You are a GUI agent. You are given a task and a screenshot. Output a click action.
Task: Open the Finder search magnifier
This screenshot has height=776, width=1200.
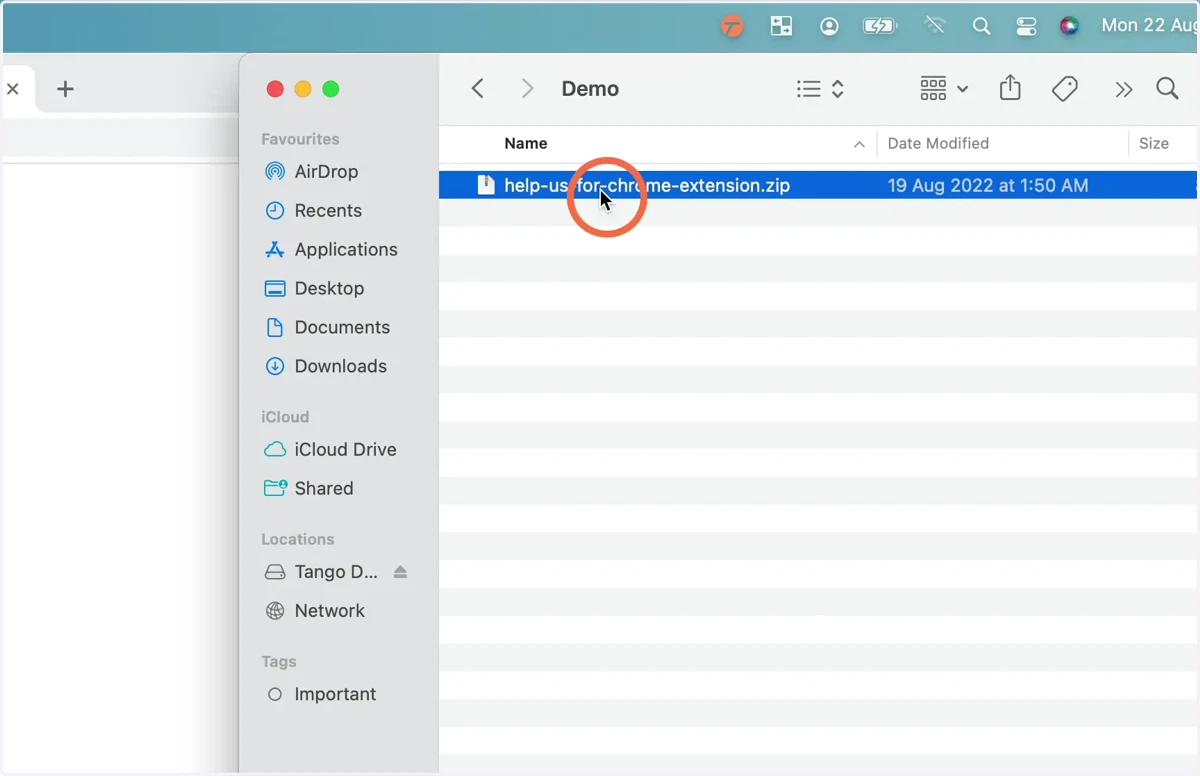pos(1167,89)
